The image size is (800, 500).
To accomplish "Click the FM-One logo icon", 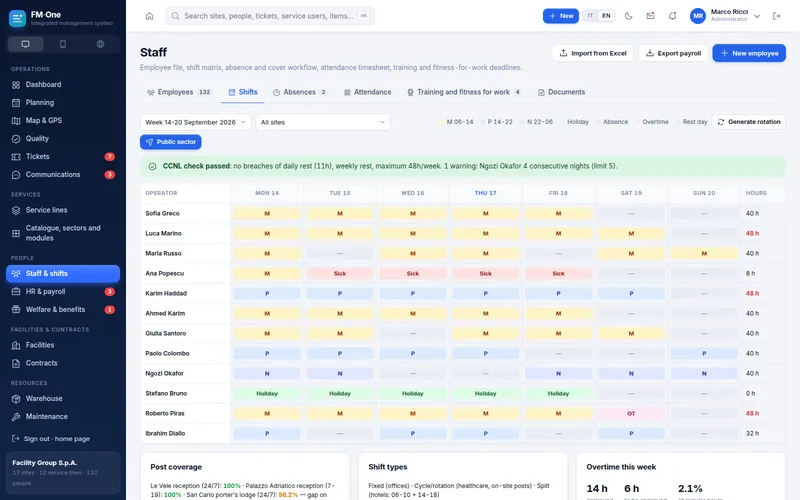I will pos(17,18).
